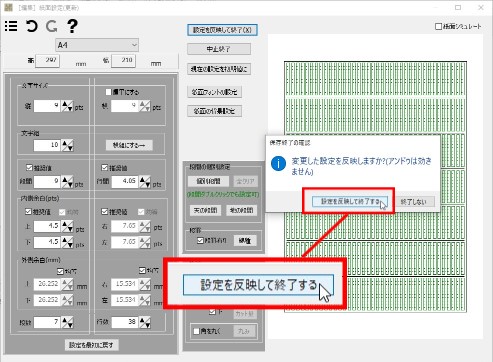Click 設定を反映して終了(X) button at top
This screenshot has height=362, width=493.
point(222,30)
